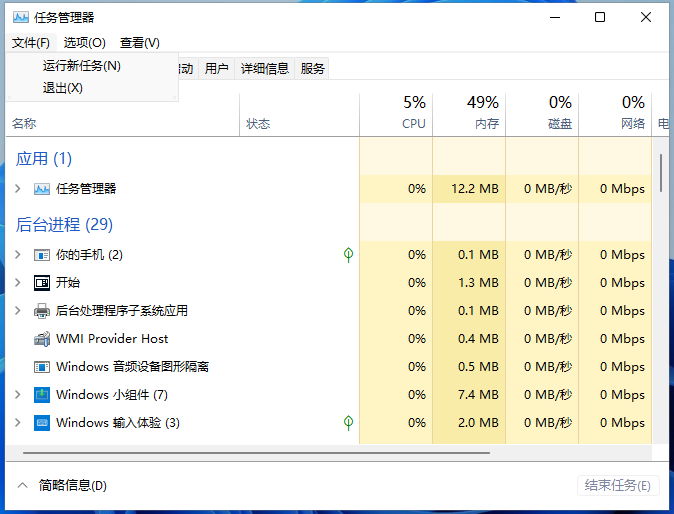674x514 pixels.
Task: Choose 运行新任务(N) from the file menu
Action: 81,66
